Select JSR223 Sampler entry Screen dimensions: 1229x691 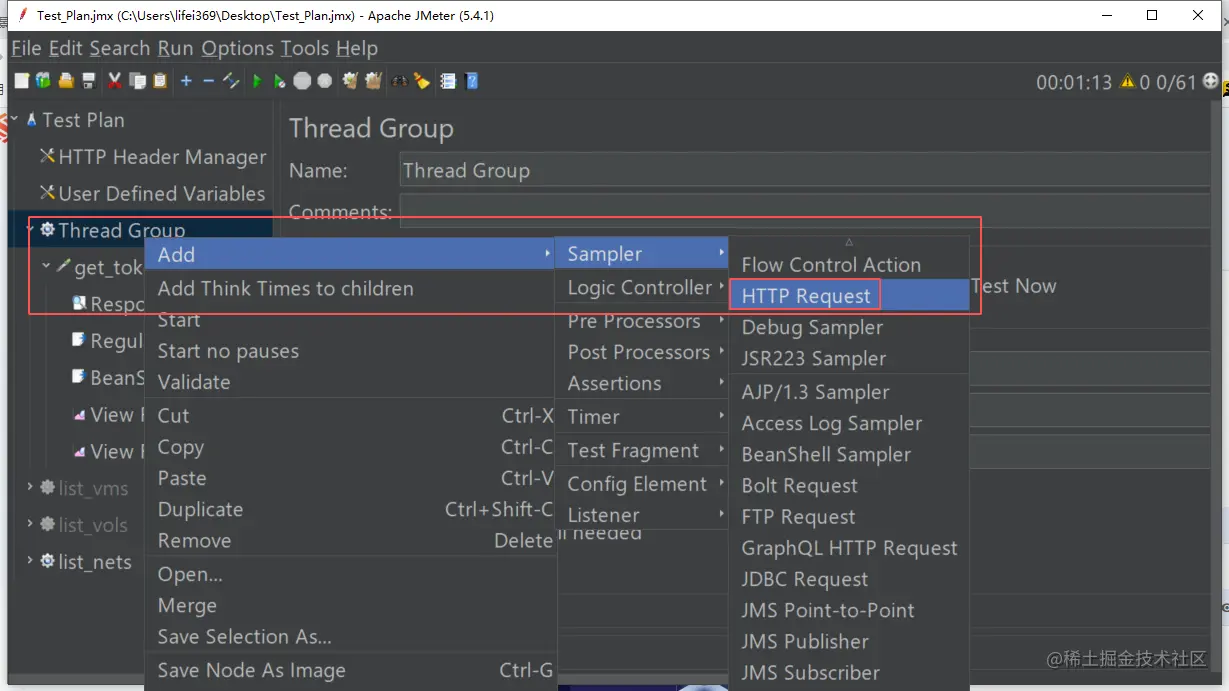pyautogui.click(x=849, y=358)
